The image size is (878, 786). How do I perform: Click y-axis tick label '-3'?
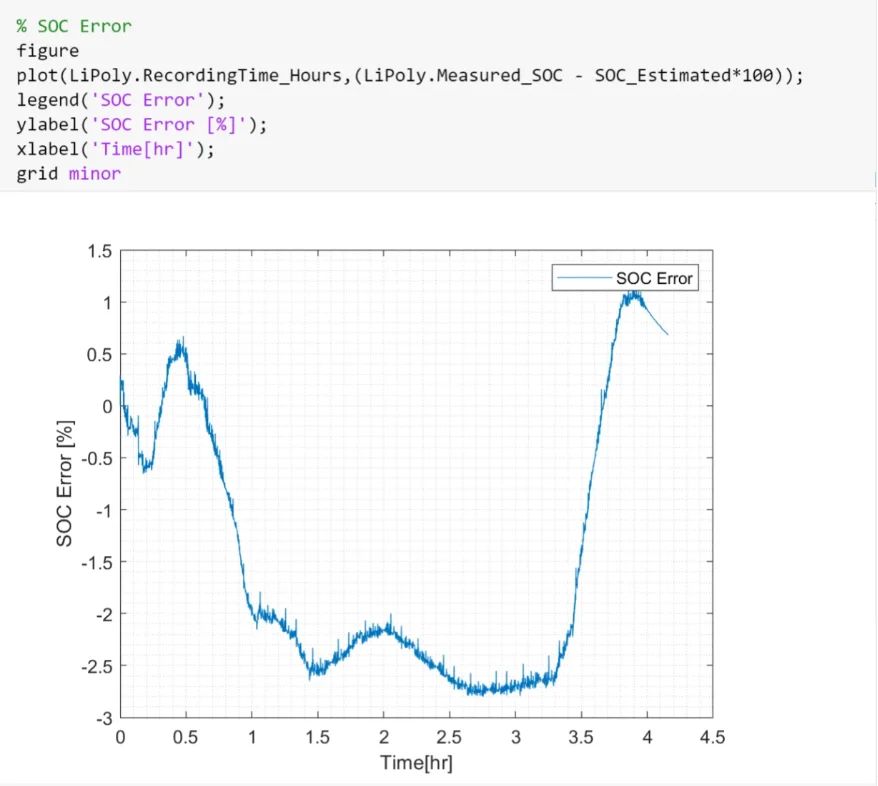click(x=104, y=719)
